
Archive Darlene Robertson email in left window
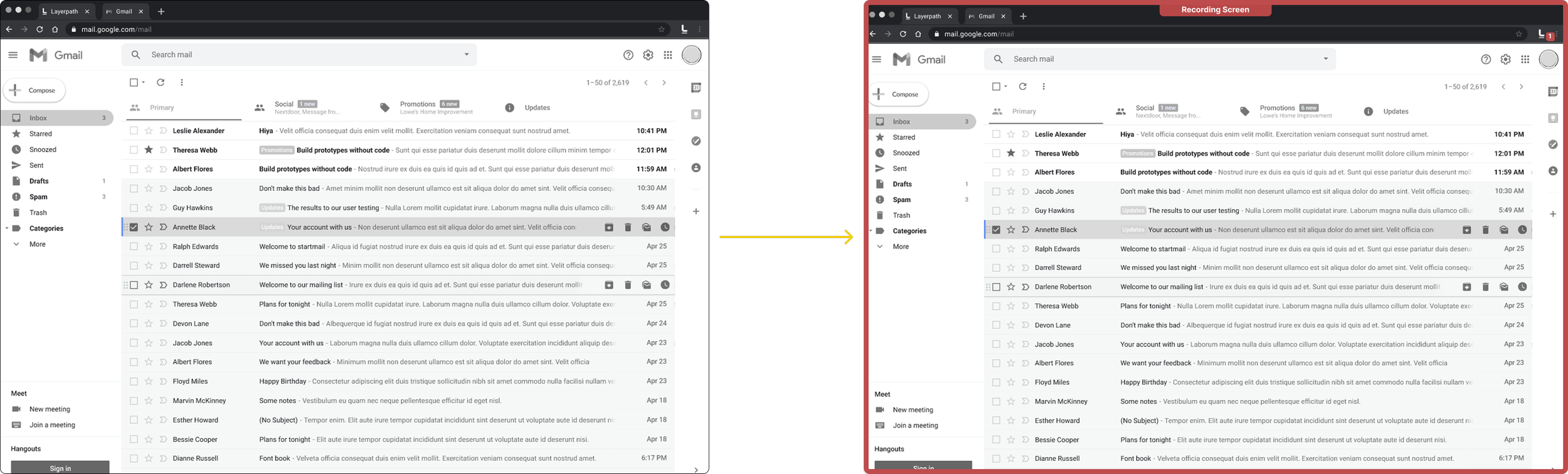[x=609, y=285]
